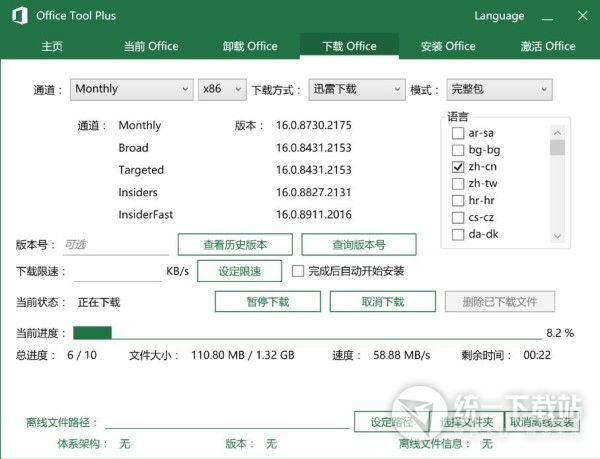
Task: Open the 安装 Office tab
Action: (448, 46)
